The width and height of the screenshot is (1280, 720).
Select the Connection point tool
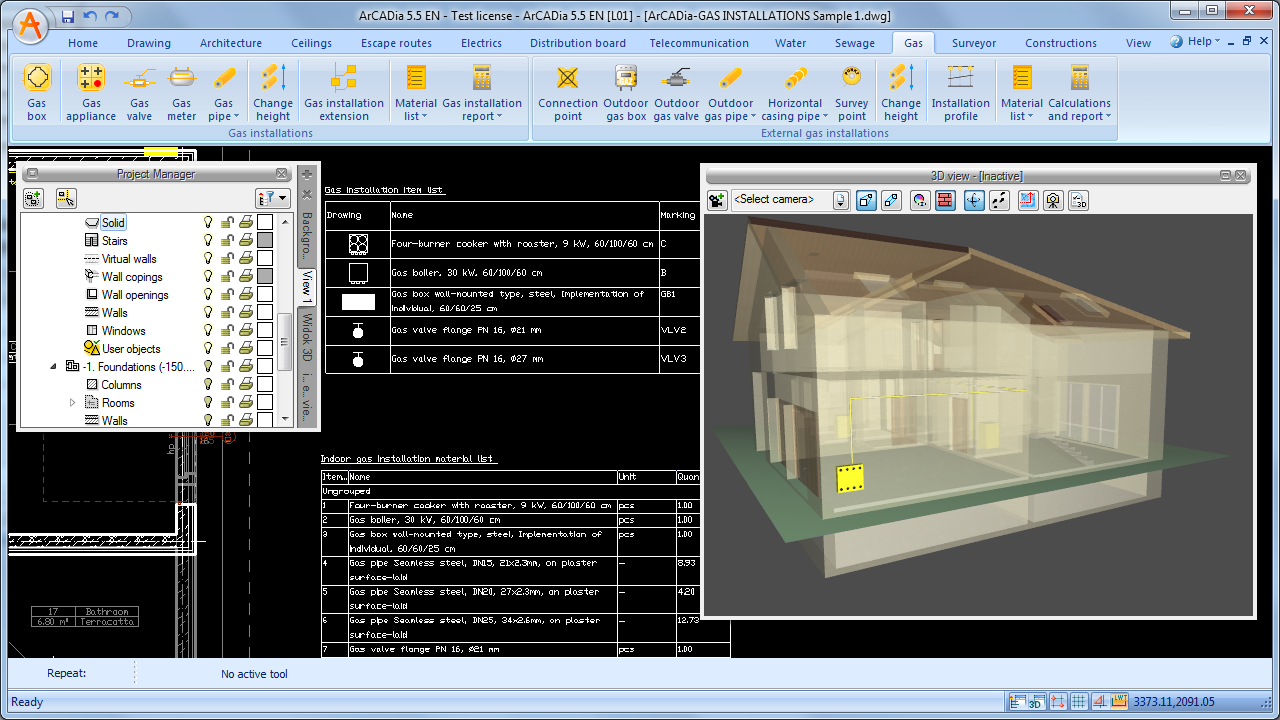tap(567, 91)
